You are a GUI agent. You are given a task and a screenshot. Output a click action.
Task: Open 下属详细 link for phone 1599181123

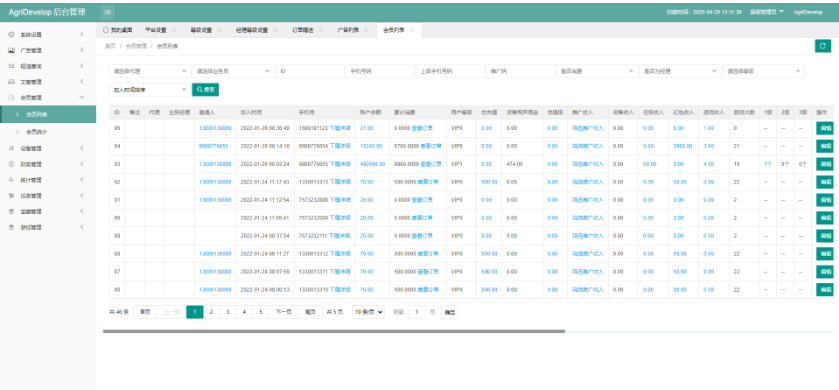click(x=340, y=128)
